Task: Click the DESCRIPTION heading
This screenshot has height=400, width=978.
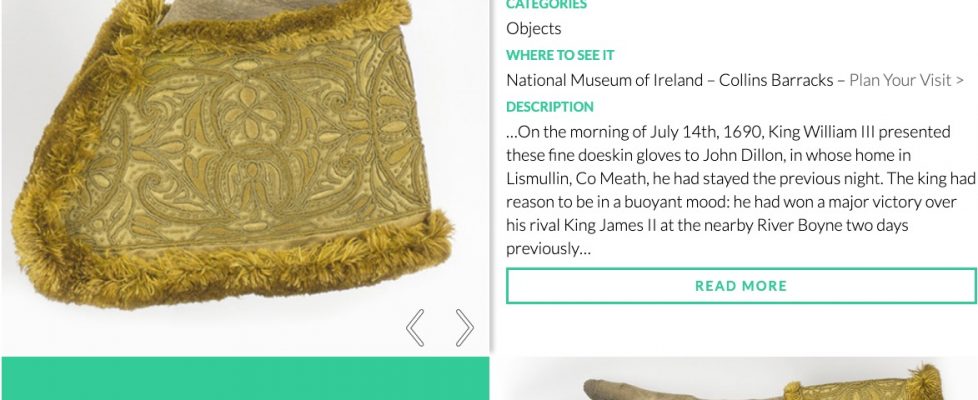Action: 549,107
